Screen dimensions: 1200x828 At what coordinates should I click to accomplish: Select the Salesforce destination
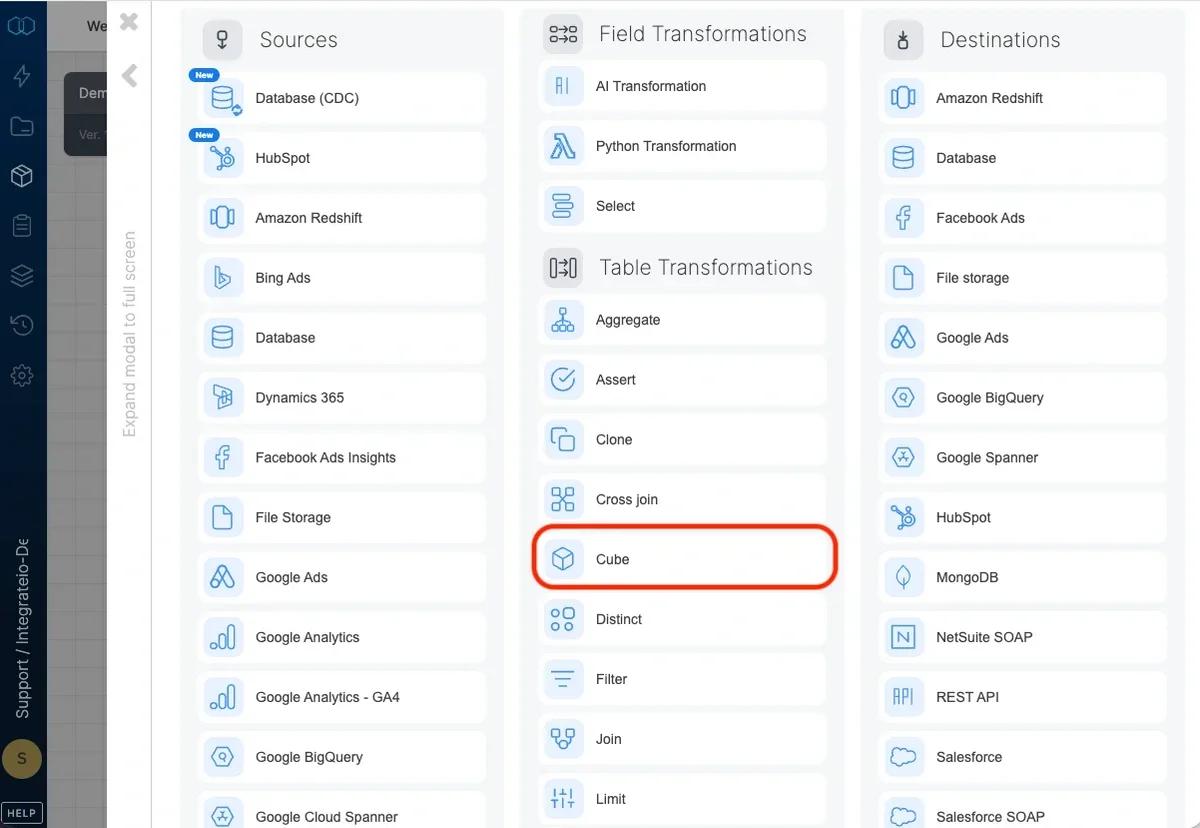tap(1020, 757)
